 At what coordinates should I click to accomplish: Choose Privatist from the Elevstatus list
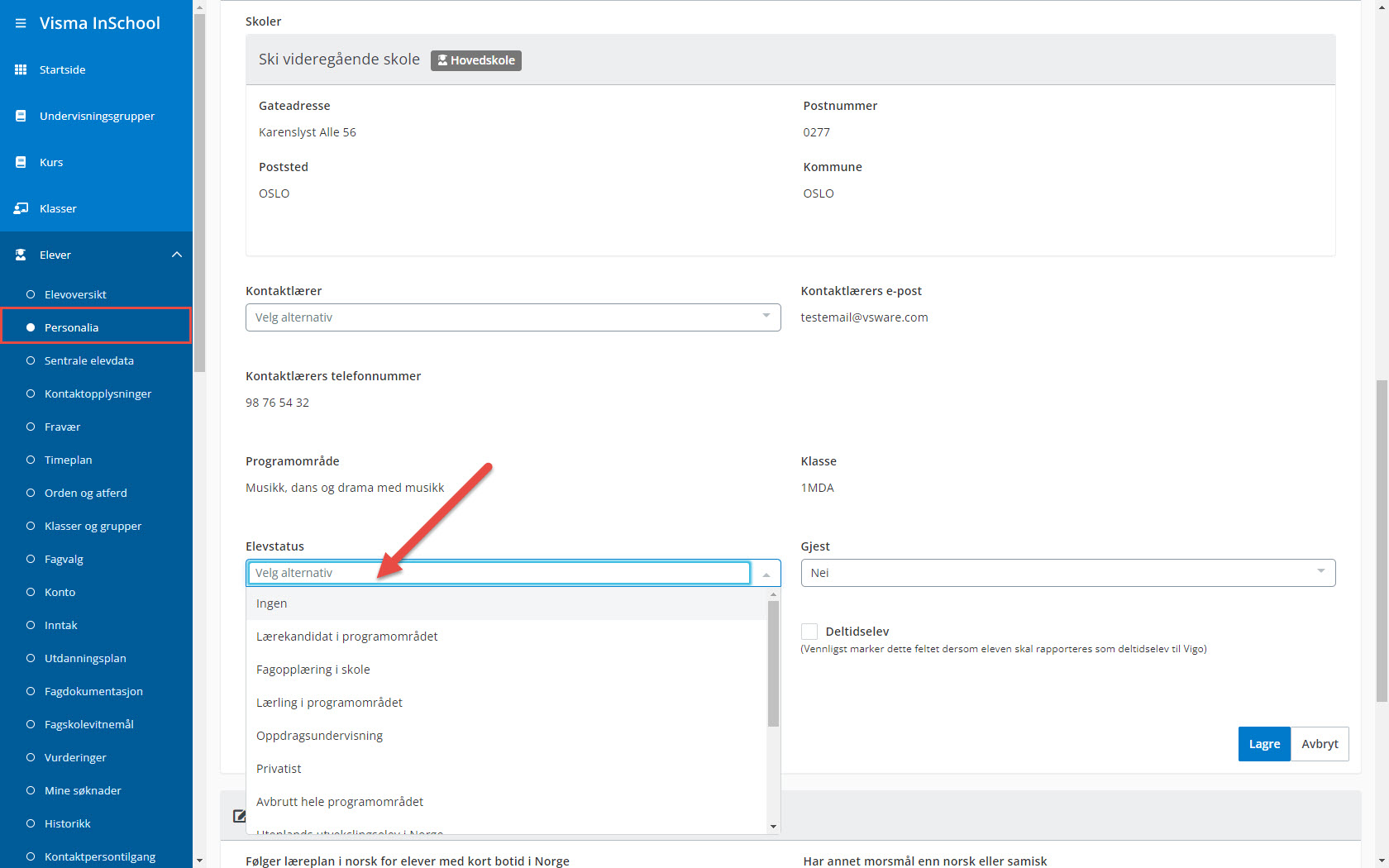(279, 769)
